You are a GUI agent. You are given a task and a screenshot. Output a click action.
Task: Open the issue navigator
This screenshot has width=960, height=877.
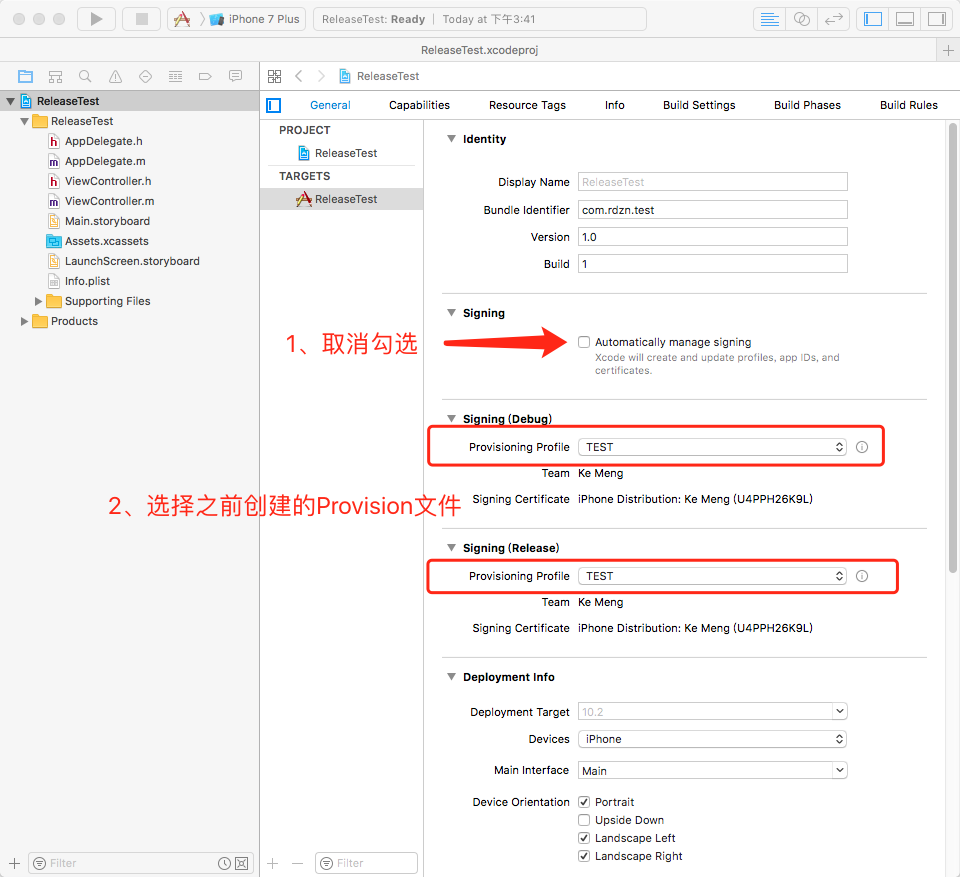click(115, 77)
